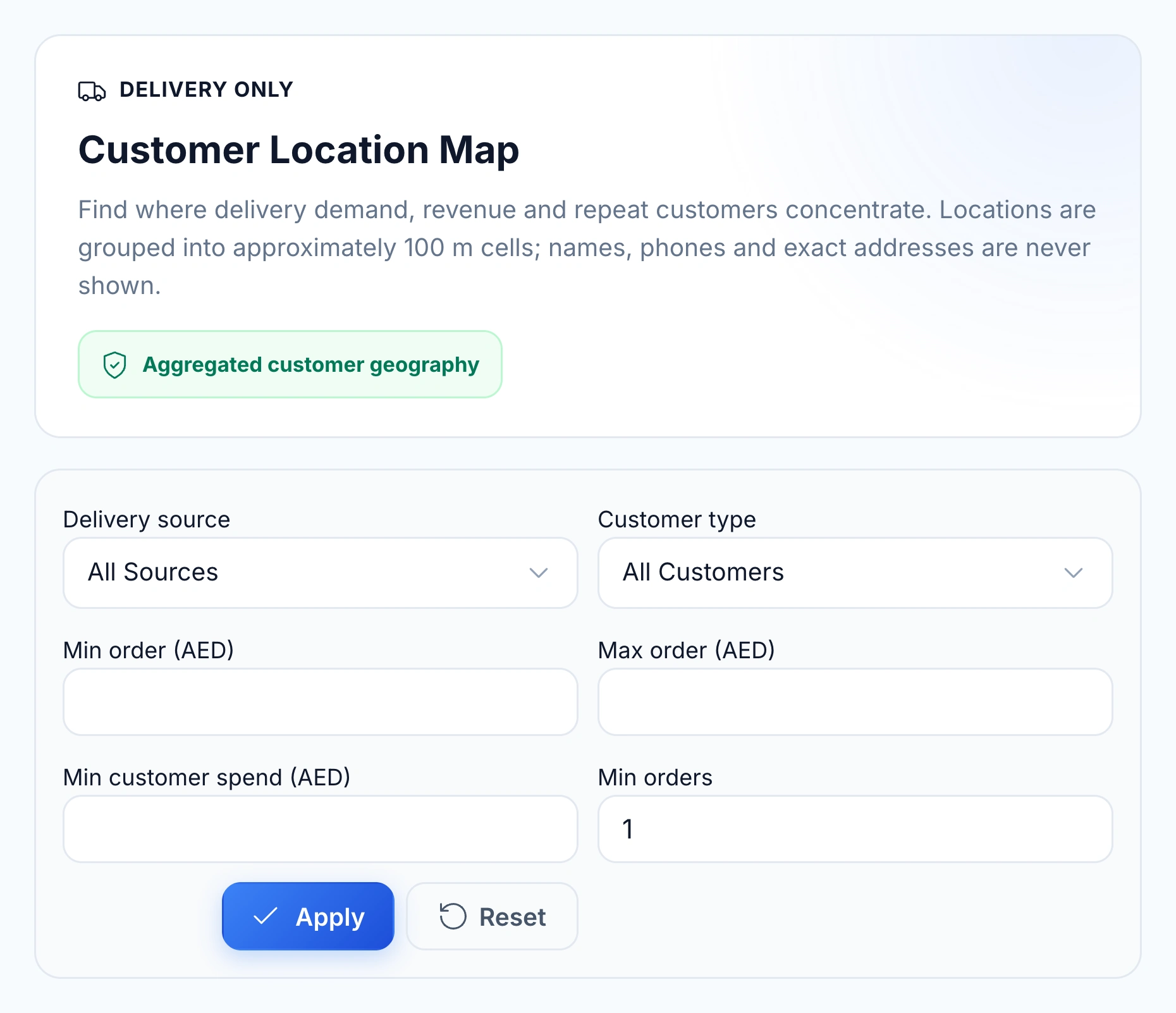This screenshot has width=1176, height=1013.
Task: Click the Delivery source label
Action: pyautogui.click(x=147, y=520)
